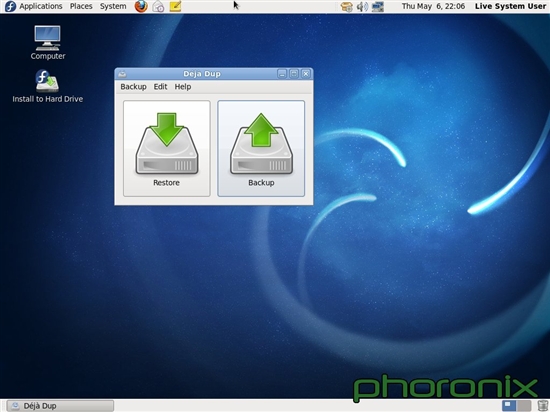Open the Help menu in Deja Dup
550x412 pixels.
pyautogui.click(x=183, y=87)
